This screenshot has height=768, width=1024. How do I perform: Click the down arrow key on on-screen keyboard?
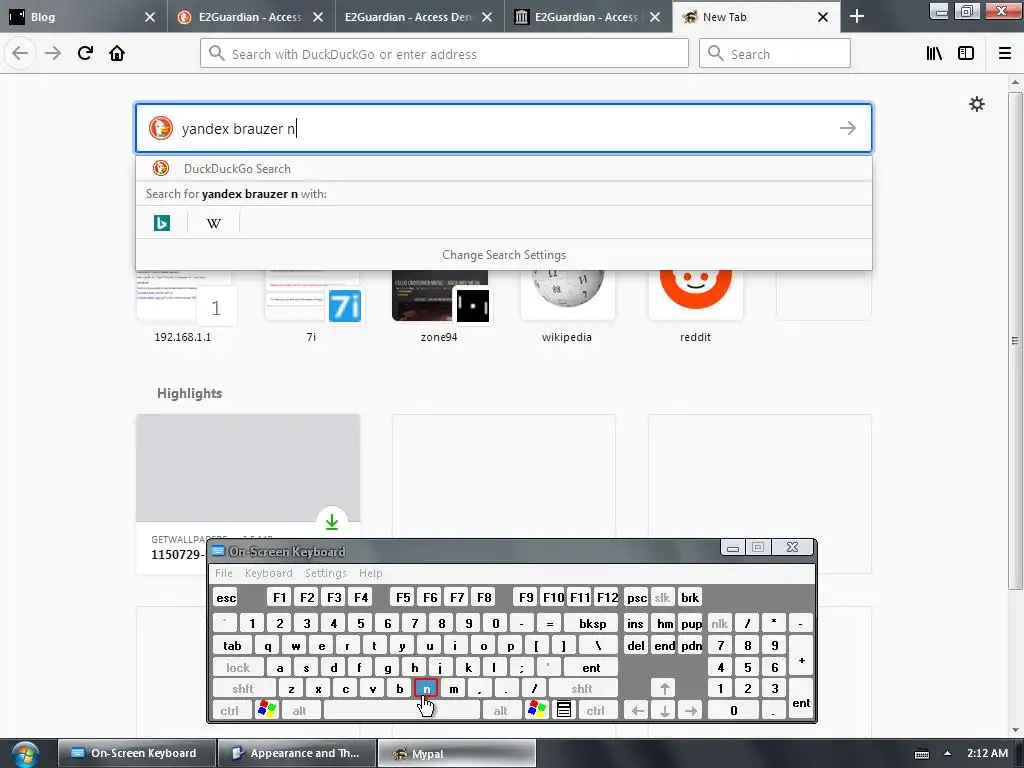click(664, 711)
